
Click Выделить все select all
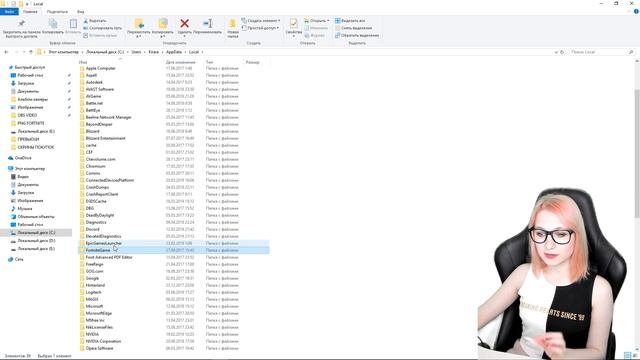pyautogui.click(x=350, y=20)
